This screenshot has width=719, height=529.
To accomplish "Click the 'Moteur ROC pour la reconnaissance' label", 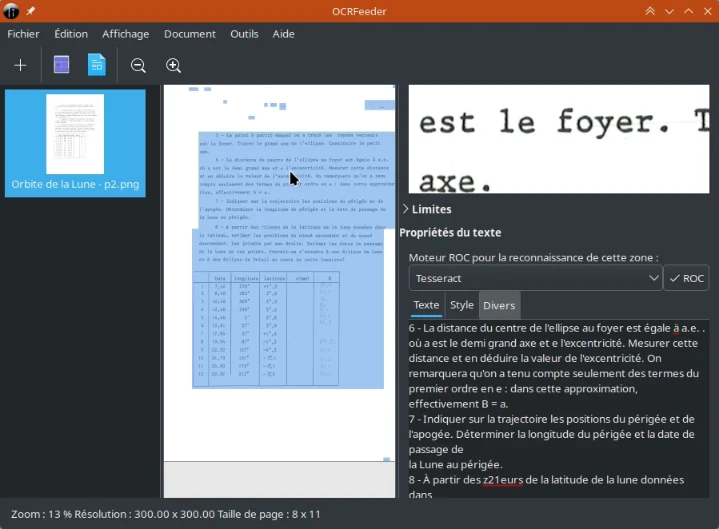I will click(x=533, y=258).
